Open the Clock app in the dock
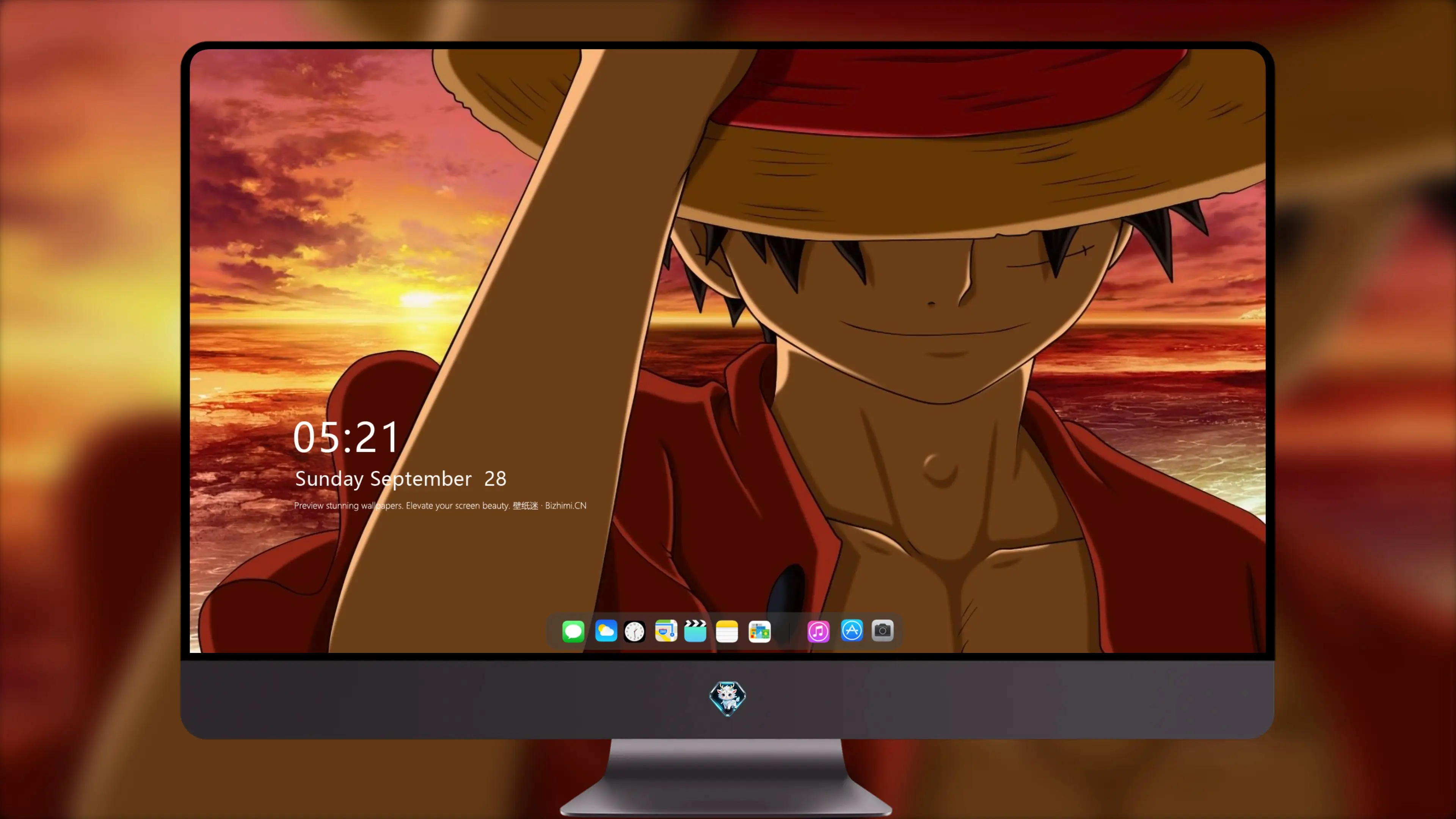 [x=634, y=631]
